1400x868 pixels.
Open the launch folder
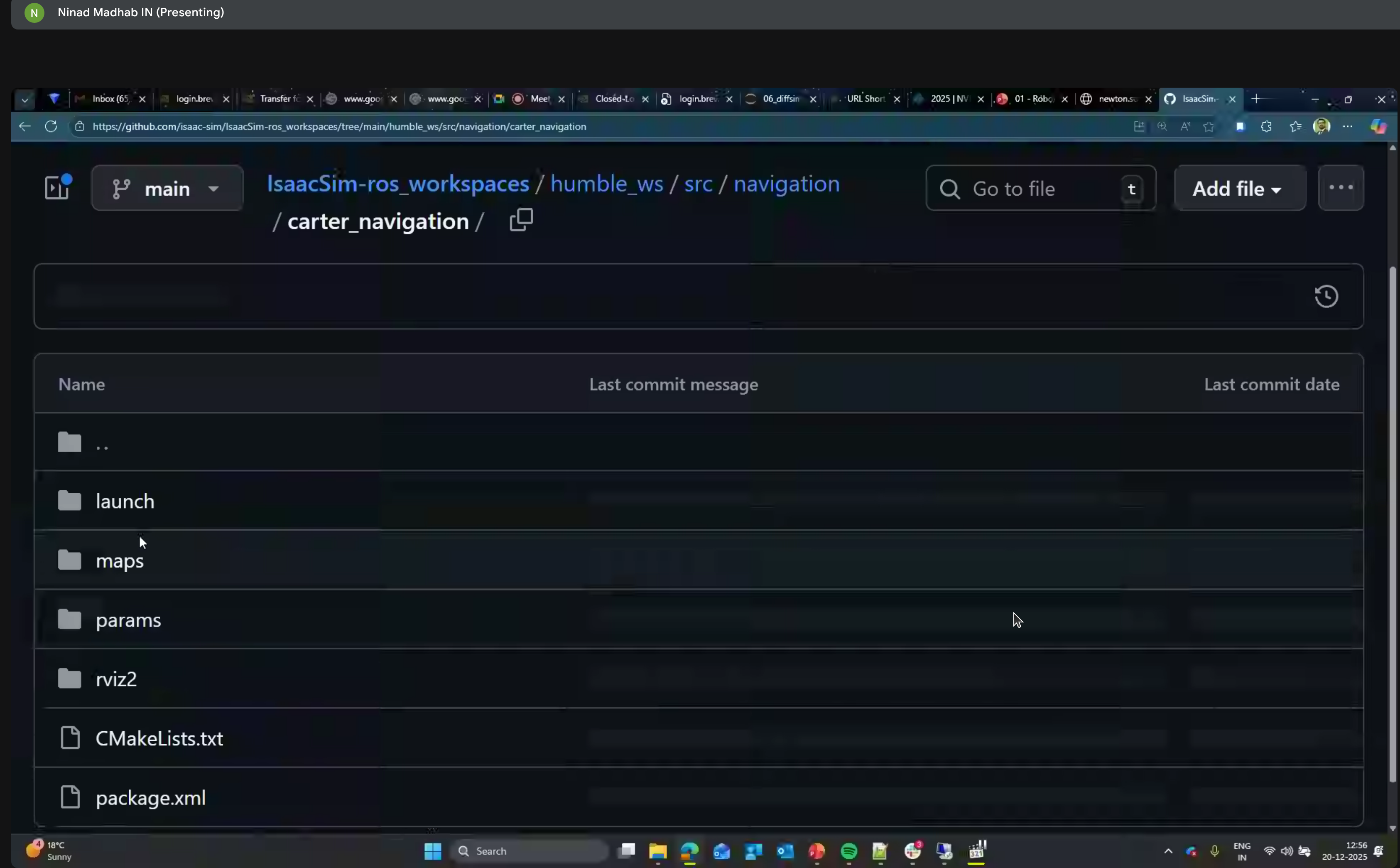(x=125, y=501)
